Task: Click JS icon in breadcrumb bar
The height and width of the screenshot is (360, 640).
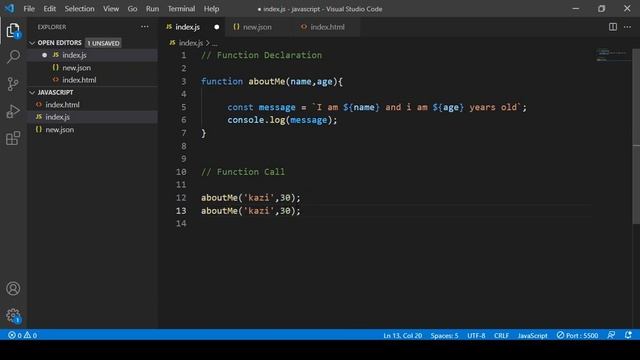Action: (172, 42)
